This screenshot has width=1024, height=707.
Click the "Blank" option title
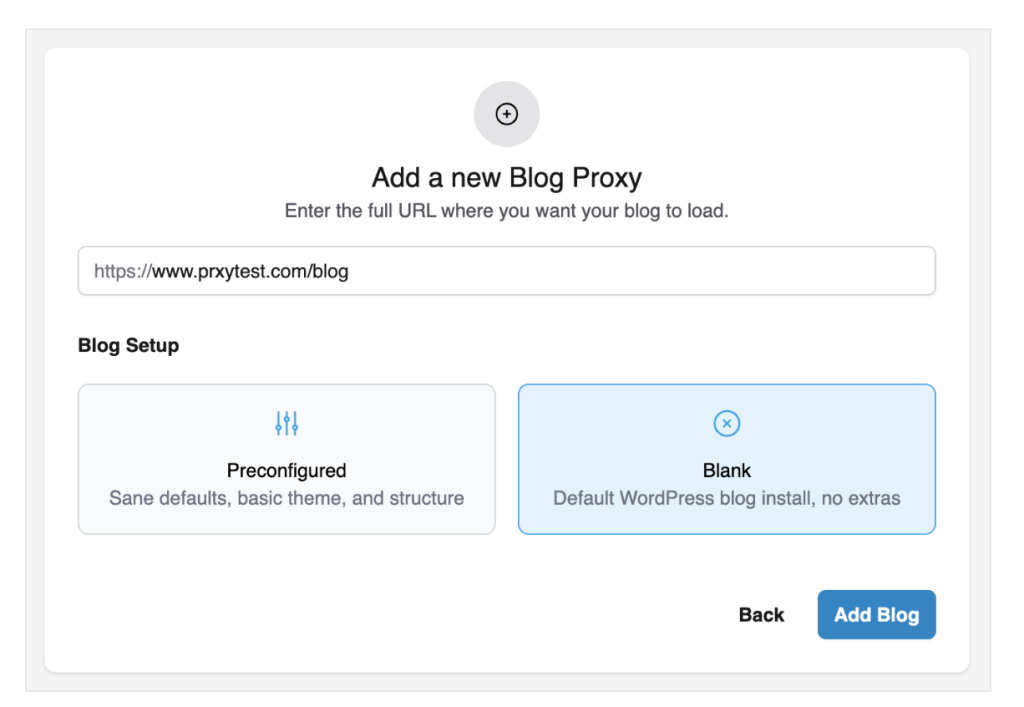(x=727, y=471)
